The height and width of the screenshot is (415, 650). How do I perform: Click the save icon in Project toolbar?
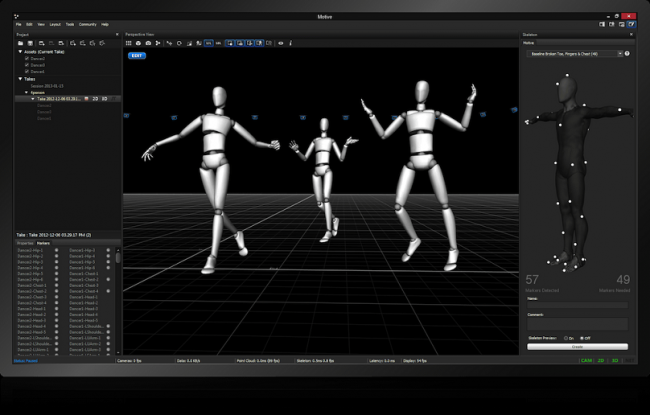coord(31,43)
